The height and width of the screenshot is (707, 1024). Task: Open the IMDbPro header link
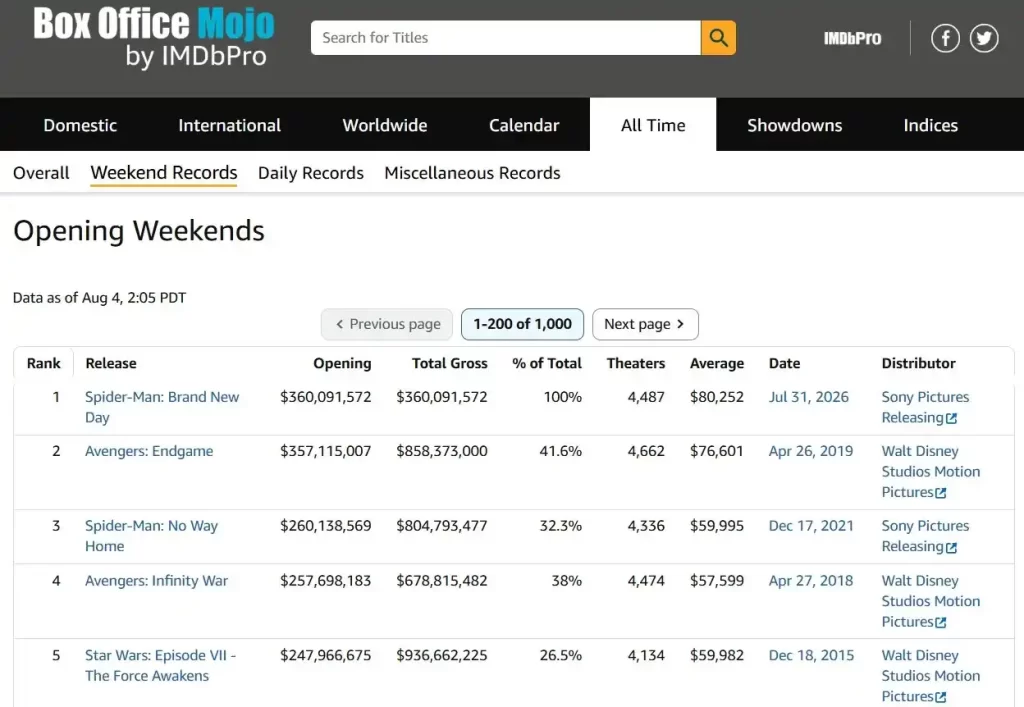[852, 39]
